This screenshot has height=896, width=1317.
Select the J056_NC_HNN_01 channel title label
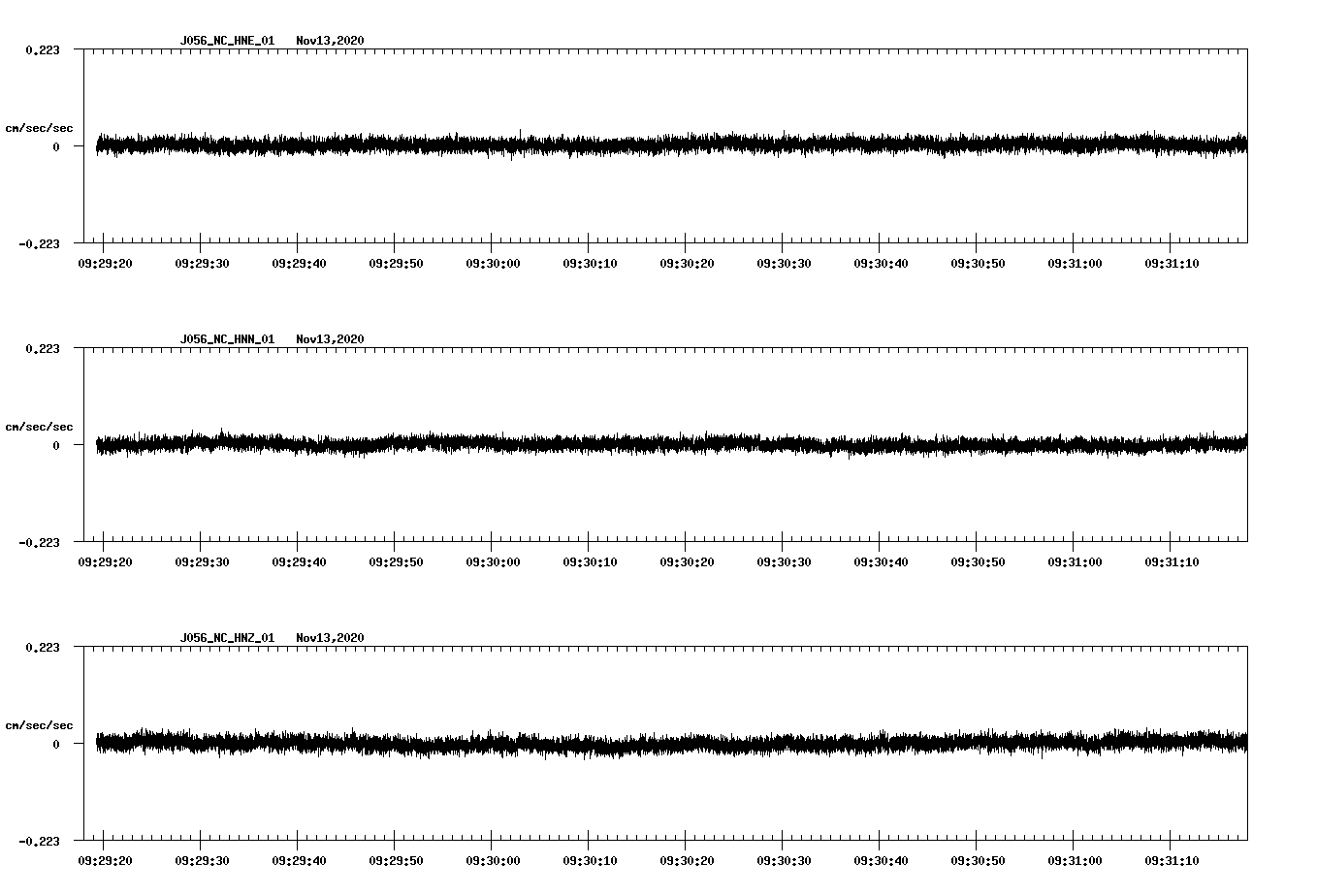click(x=226, y=337)
